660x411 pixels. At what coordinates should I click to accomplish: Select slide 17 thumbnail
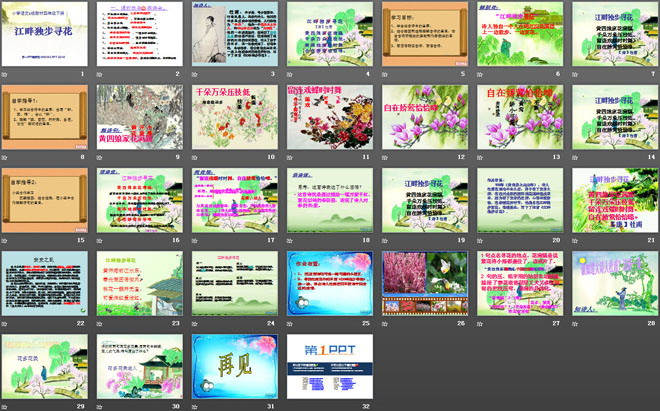pyautogui.click(x=235, y=200)
